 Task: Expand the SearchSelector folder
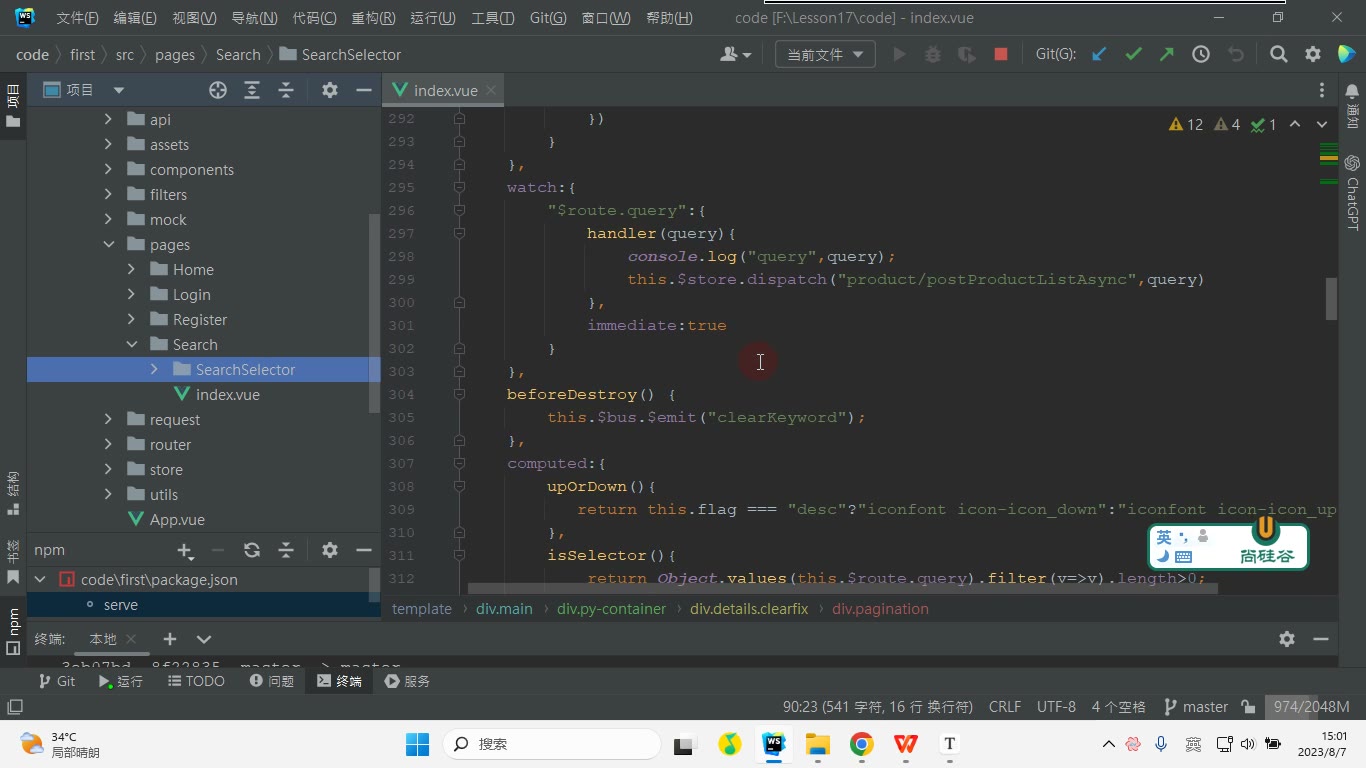[x=155, y=370]
